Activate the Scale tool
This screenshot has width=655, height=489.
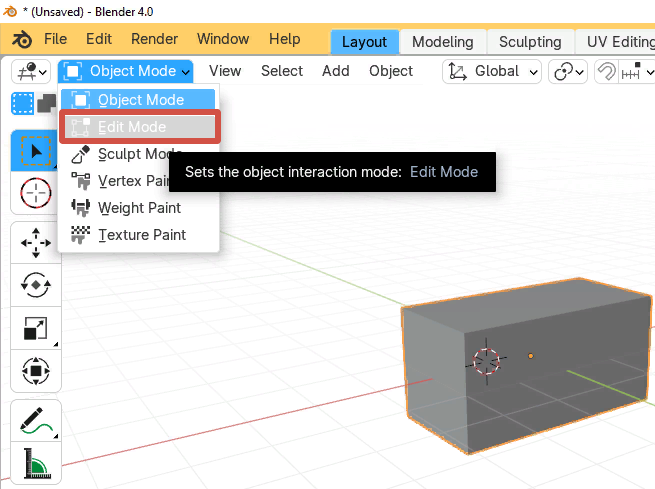click(x=36, y=328)
